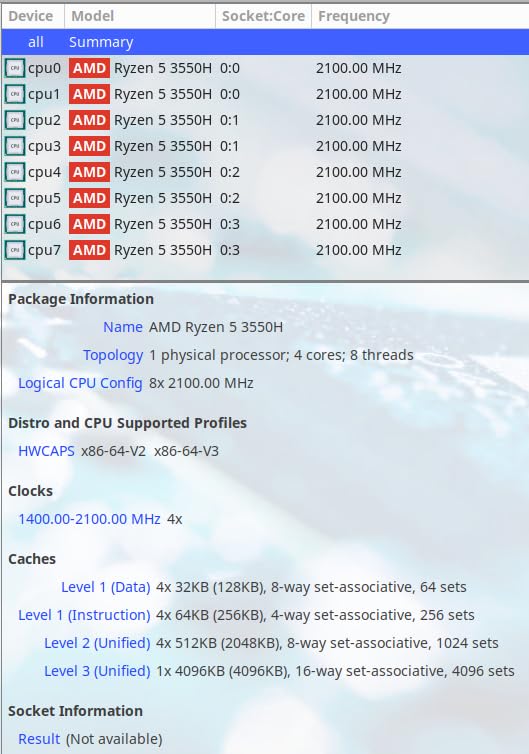Click the cpu0 chip icon
Image resolution: width=529 pixels, height=754 pixels.
[14, 68]
